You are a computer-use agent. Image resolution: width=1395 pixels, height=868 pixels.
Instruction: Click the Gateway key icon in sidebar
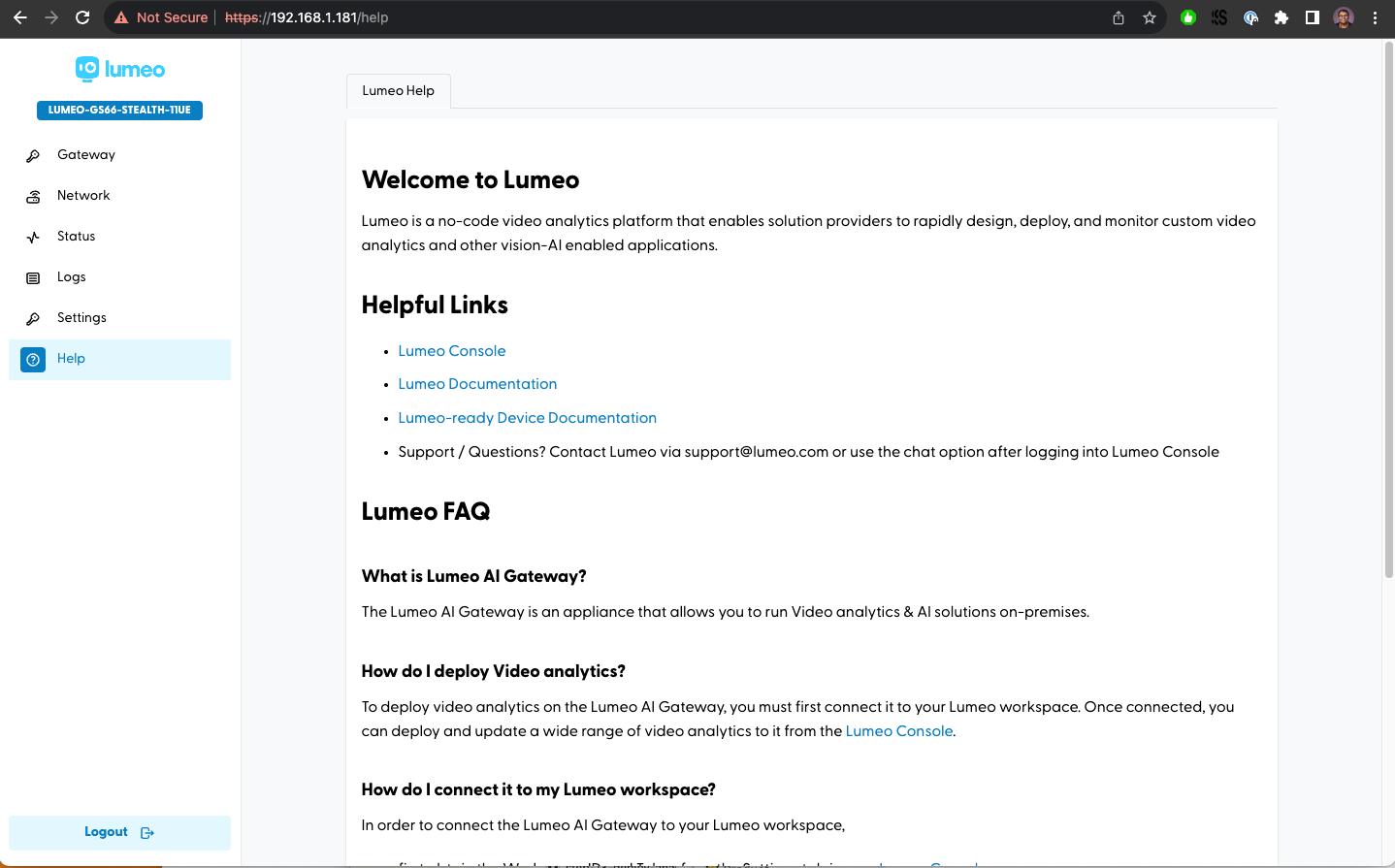click(33, 155)
